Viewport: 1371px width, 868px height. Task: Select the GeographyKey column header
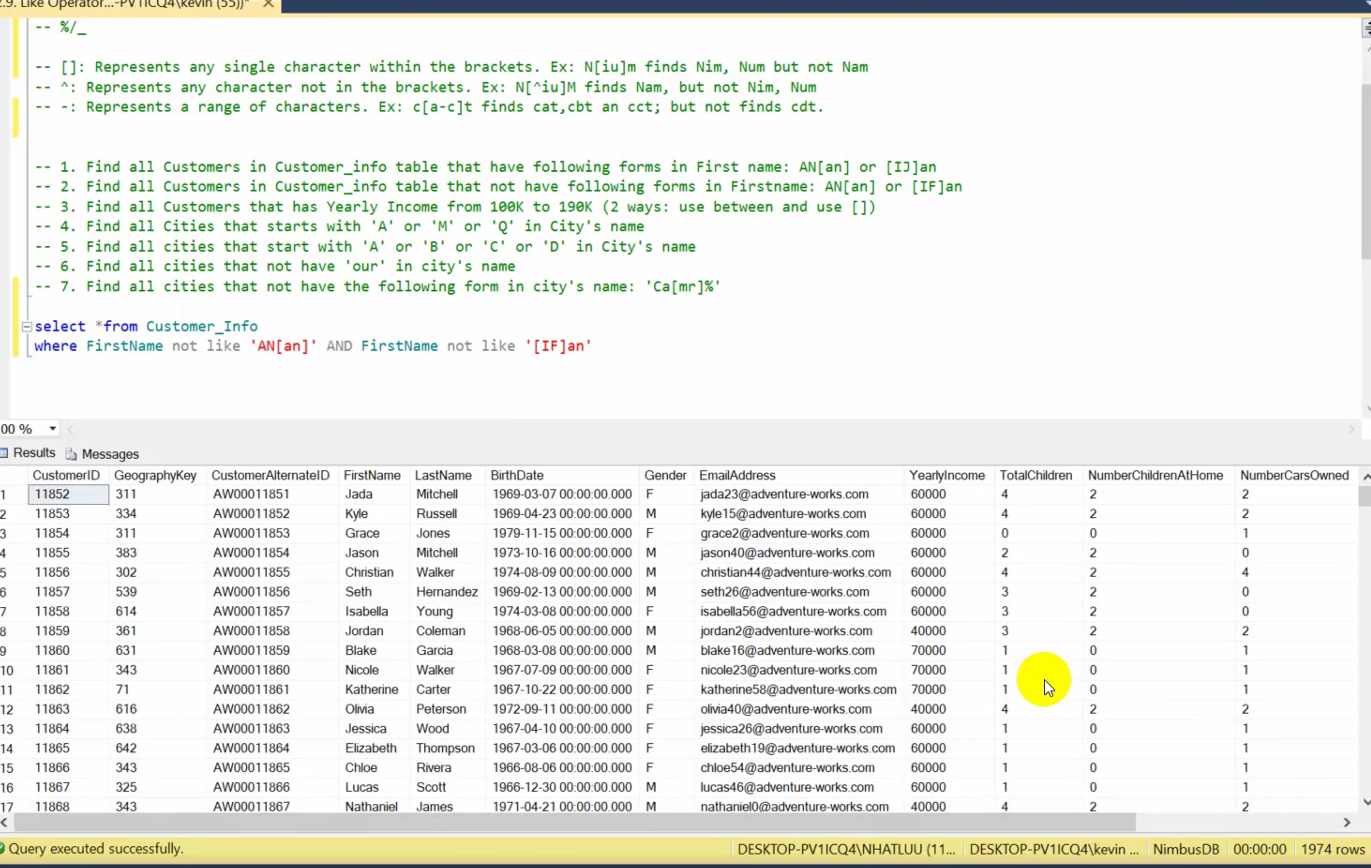click(155, 476)
